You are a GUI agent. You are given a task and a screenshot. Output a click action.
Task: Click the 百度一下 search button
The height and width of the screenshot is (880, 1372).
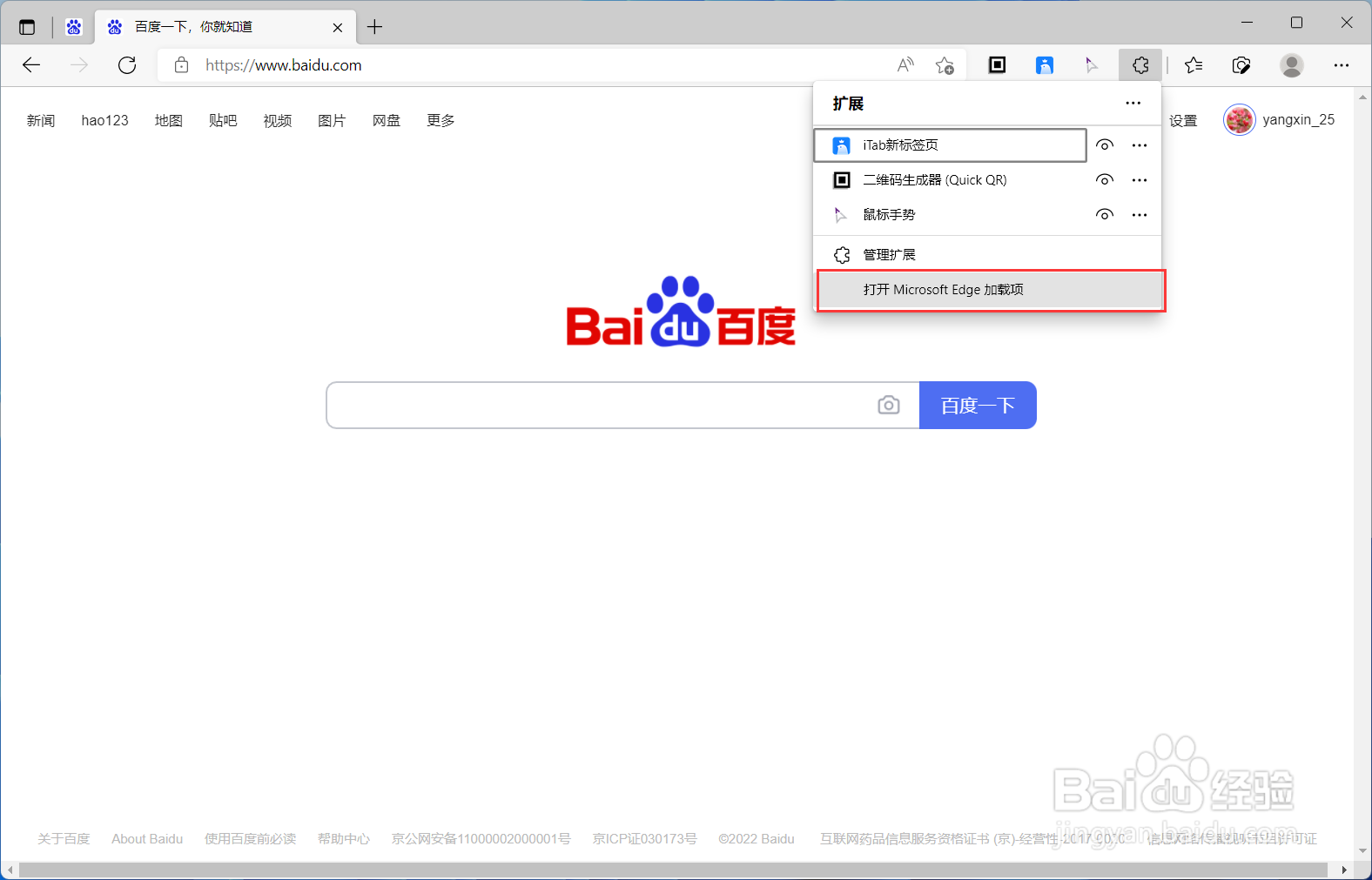(x=978, y=406)
